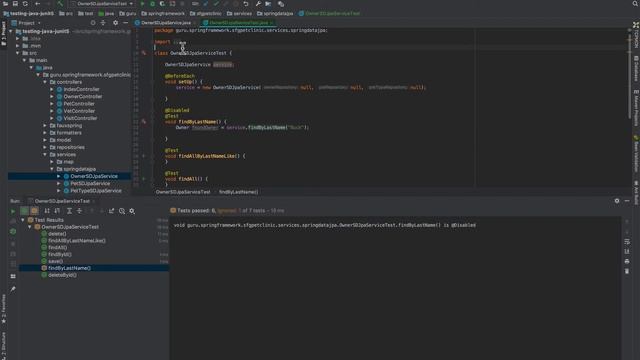
Task: Collapse the src folder node
Action: click(x=18, y=53)
